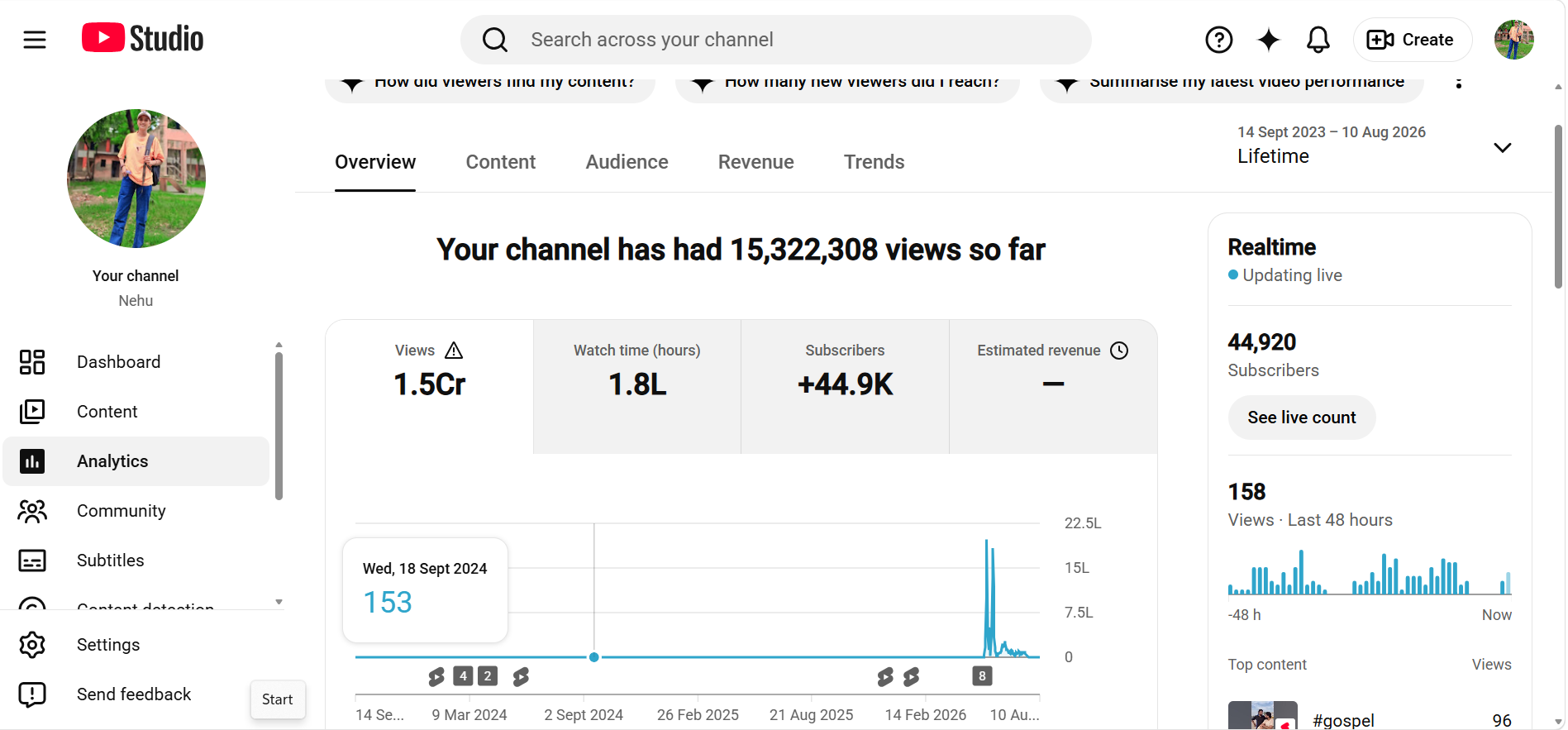Click the Create button
The height and width of the screenshot is (730, 1568).
(x=1413, y=40)
